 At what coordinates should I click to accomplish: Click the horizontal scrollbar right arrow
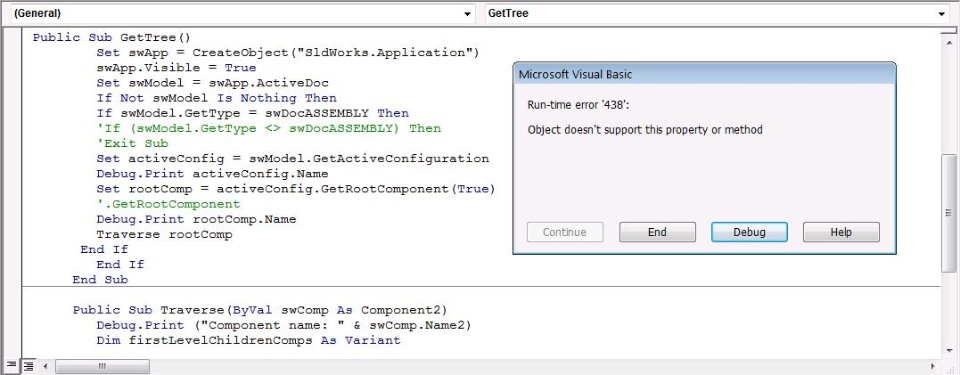pos(932,366)
